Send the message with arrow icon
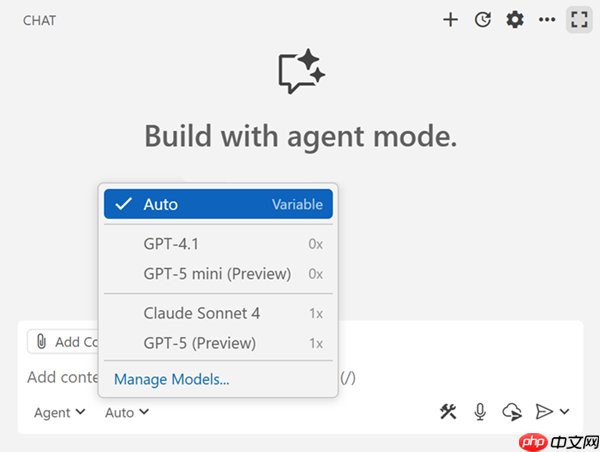The image size is (600, 452). [544, 412]
